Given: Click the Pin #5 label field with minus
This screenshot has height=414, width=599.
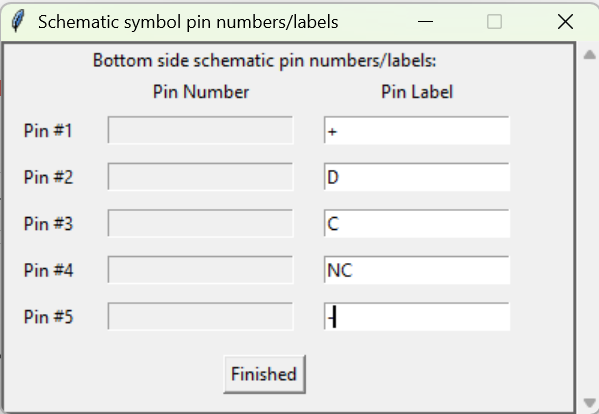Looking at the screenshot, I should 417,317.
